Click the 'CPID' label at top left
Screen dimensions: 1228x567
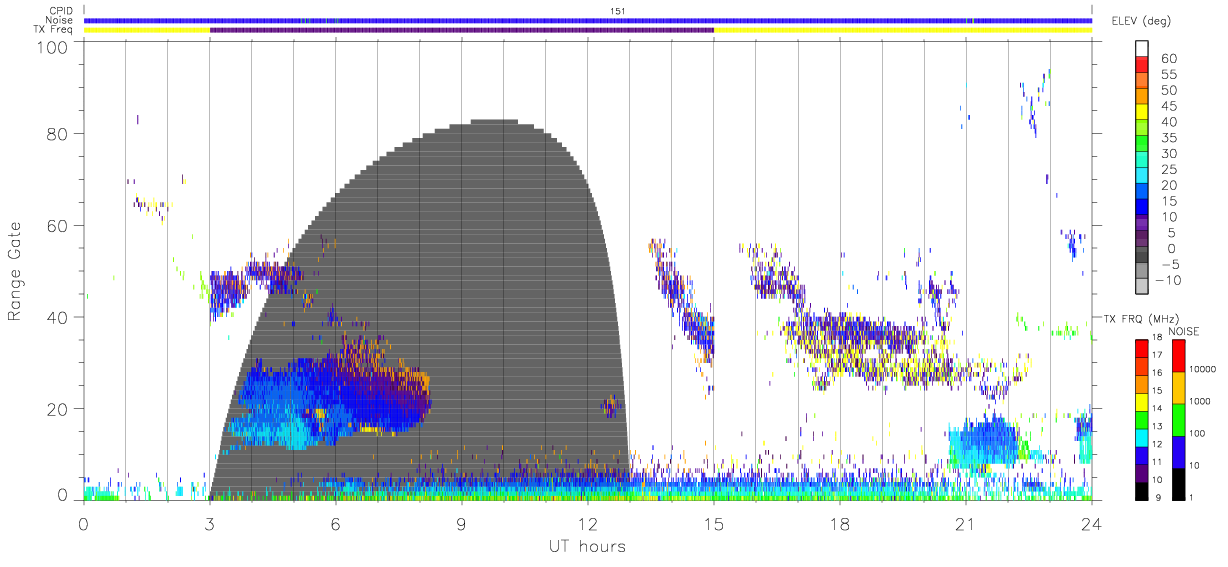59,11
